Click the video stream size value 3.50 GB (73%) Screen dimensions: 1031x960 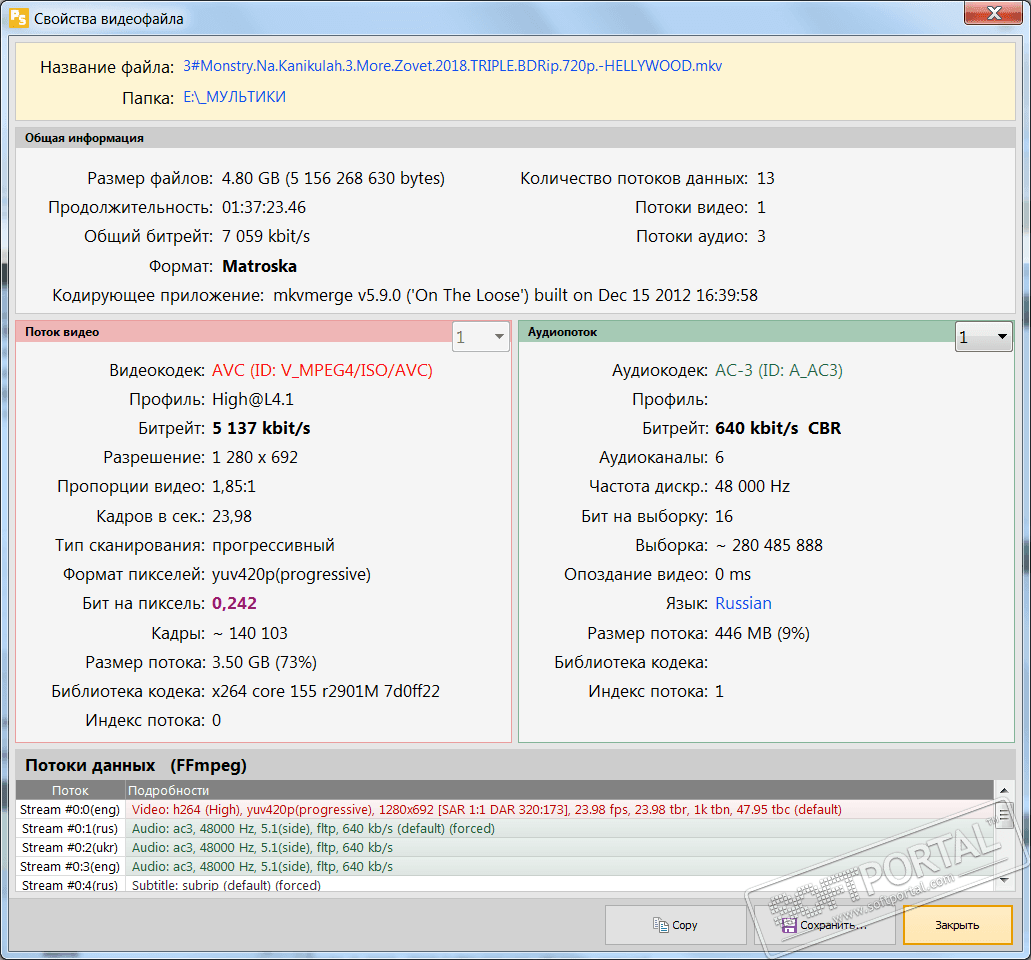tap(264, 662)
